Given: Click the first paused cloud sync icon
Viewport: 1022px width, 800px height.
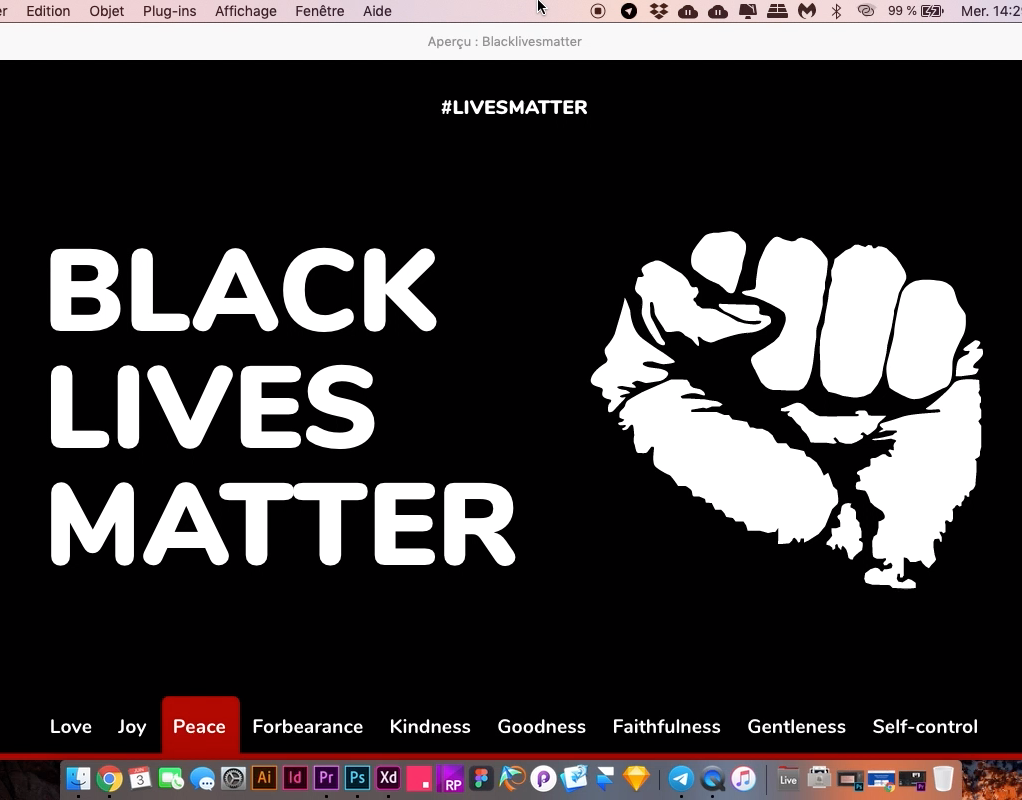Looking at the screenshot, I should pyautogui.click(x=688, y=11).
